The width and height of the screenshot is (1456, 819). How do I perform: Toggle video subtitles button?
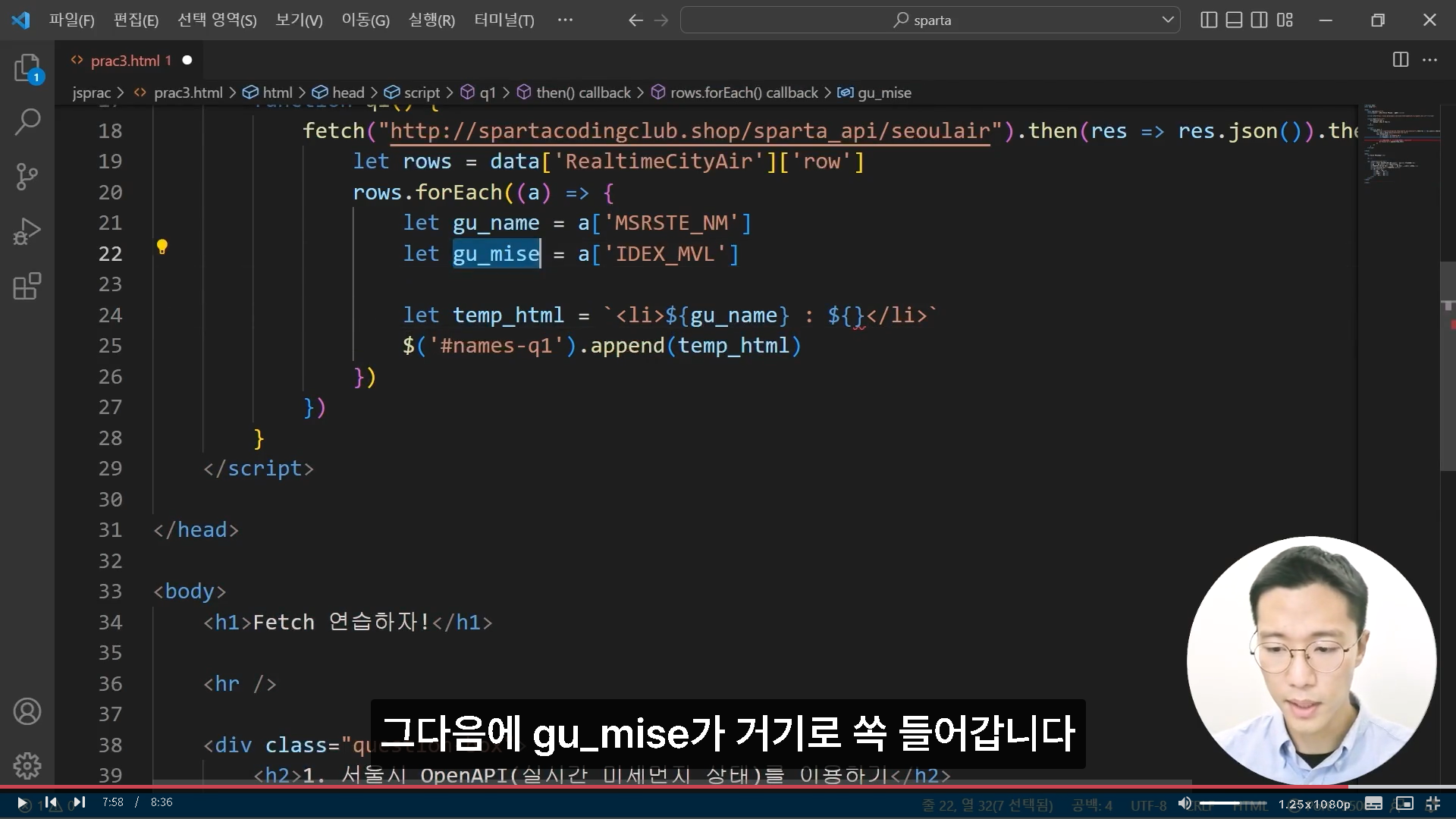click(1374, 803)
